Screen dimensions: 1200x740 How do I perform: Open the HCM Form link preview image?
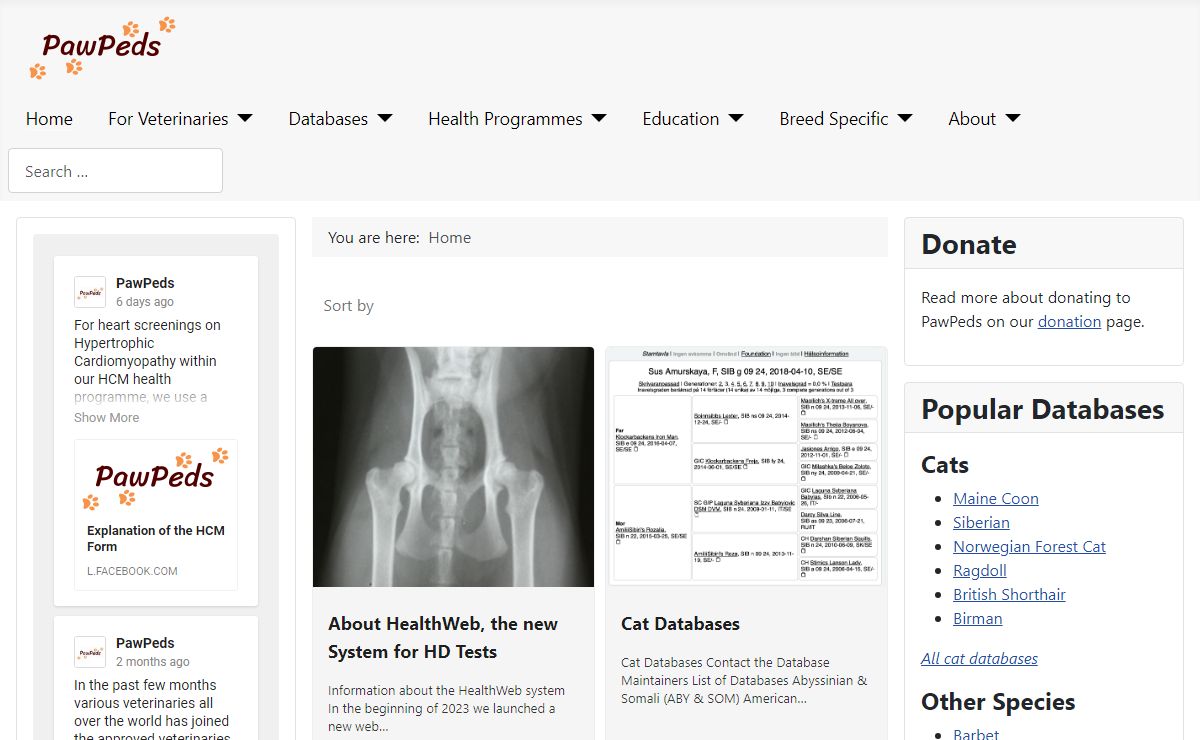point(156,476)
